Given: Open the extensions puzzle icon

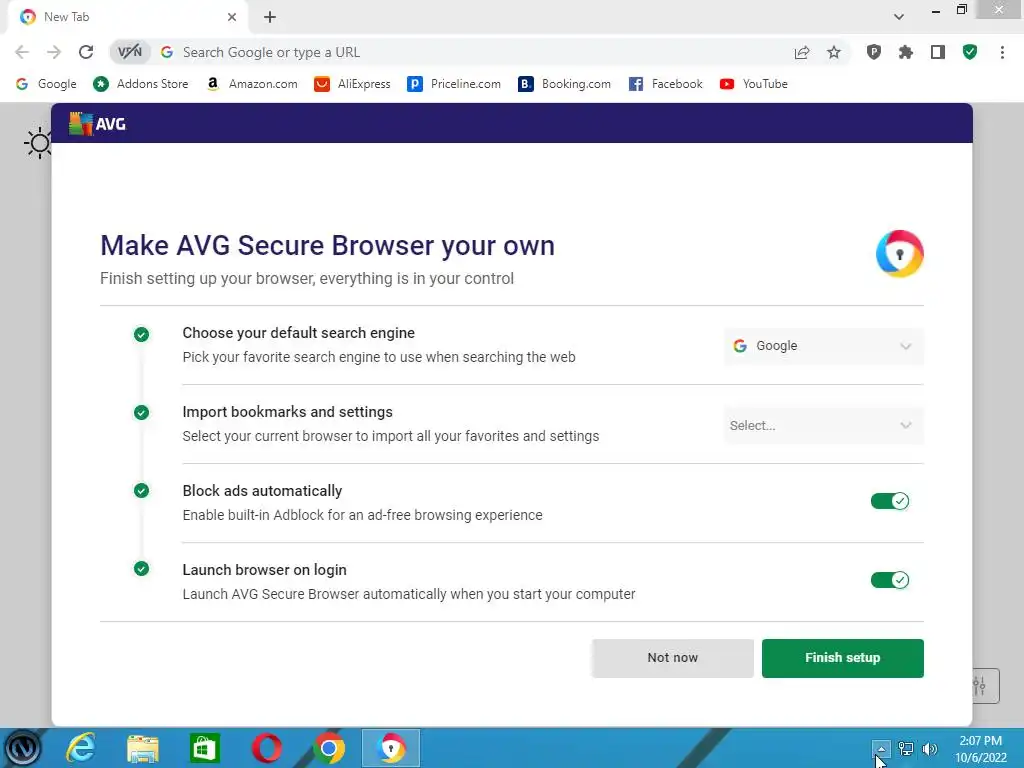Looking at the screenshot, I should tap(906, 52).
